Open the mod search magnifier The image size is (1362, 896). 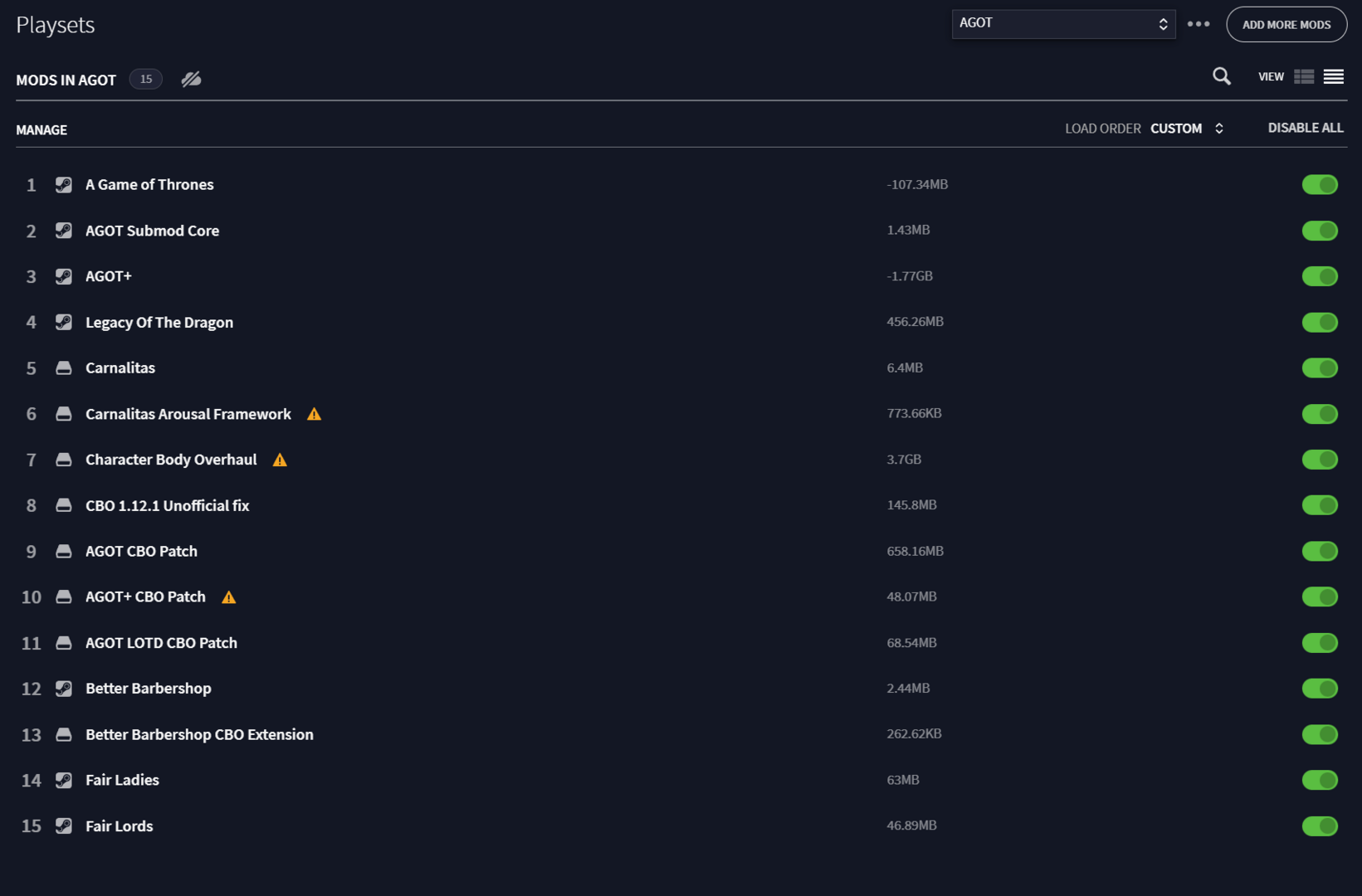1222,76
